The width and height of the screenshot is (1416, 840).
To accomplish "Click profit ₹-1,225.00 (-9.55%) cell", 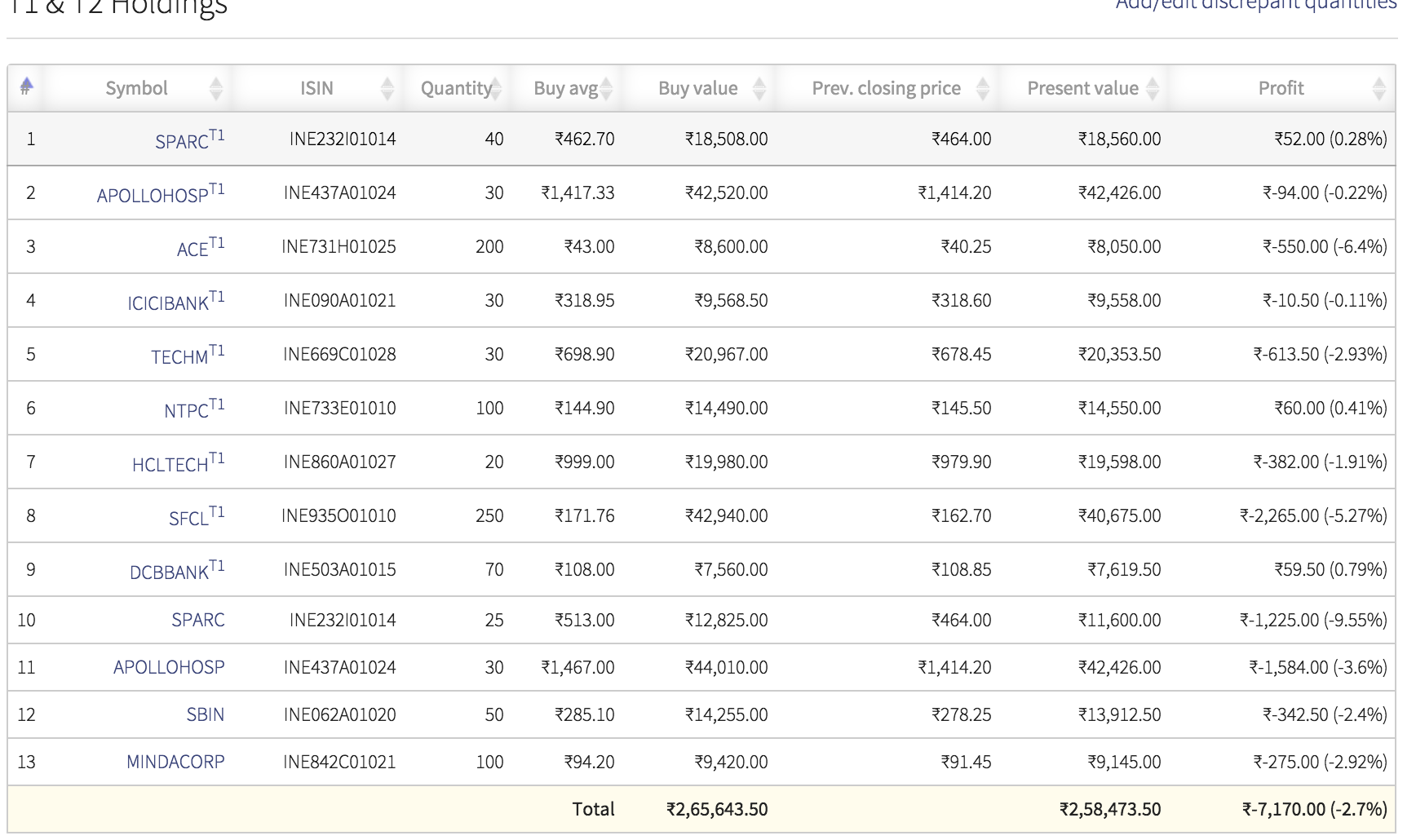I will pos(1313,620).
